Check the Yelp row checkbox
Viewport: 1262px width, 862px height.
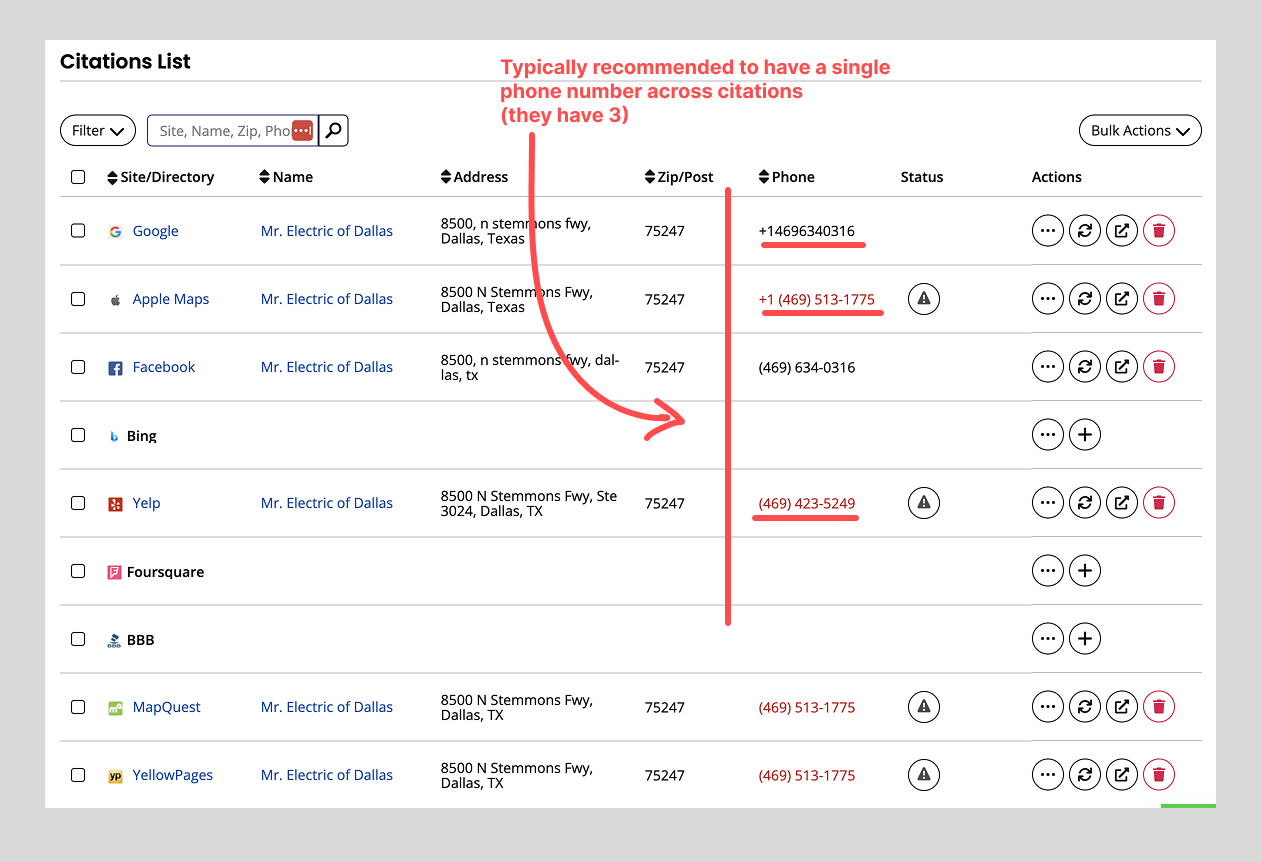(78, 503)
